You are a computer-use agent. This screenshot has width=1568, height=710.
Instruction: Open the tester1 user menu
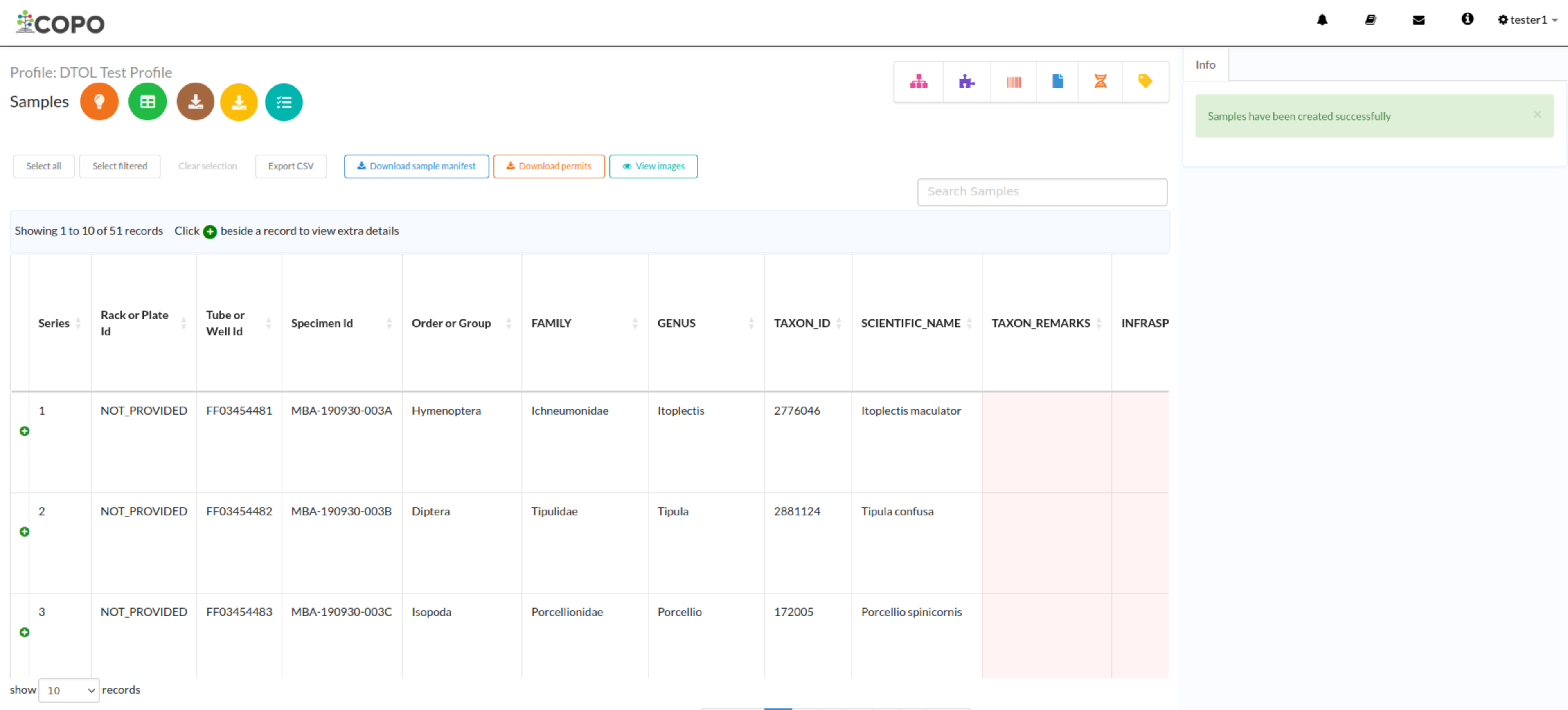coord(1527,20)
